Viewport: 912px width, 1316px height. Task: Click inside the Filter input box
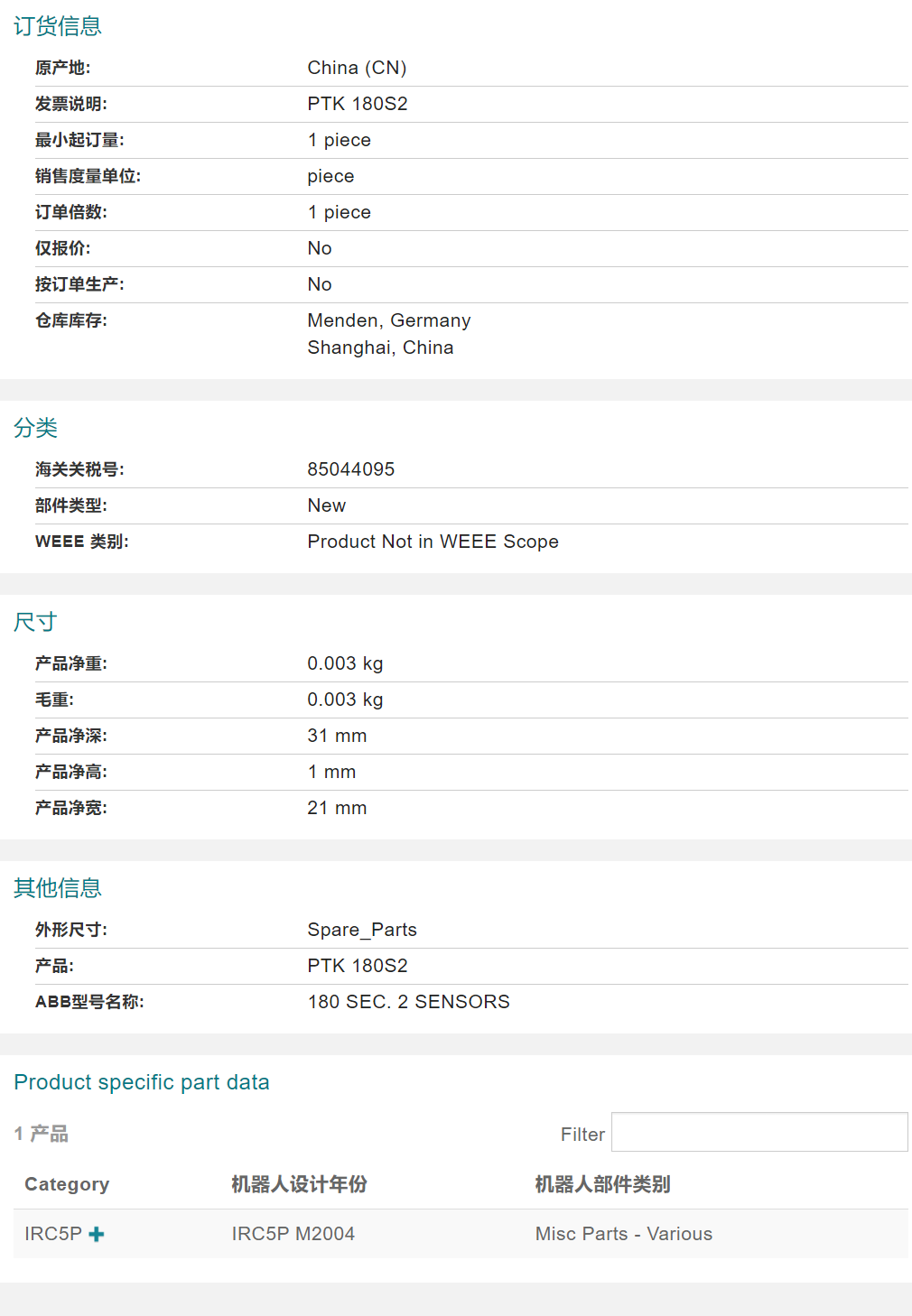(x=758, y=1132)
